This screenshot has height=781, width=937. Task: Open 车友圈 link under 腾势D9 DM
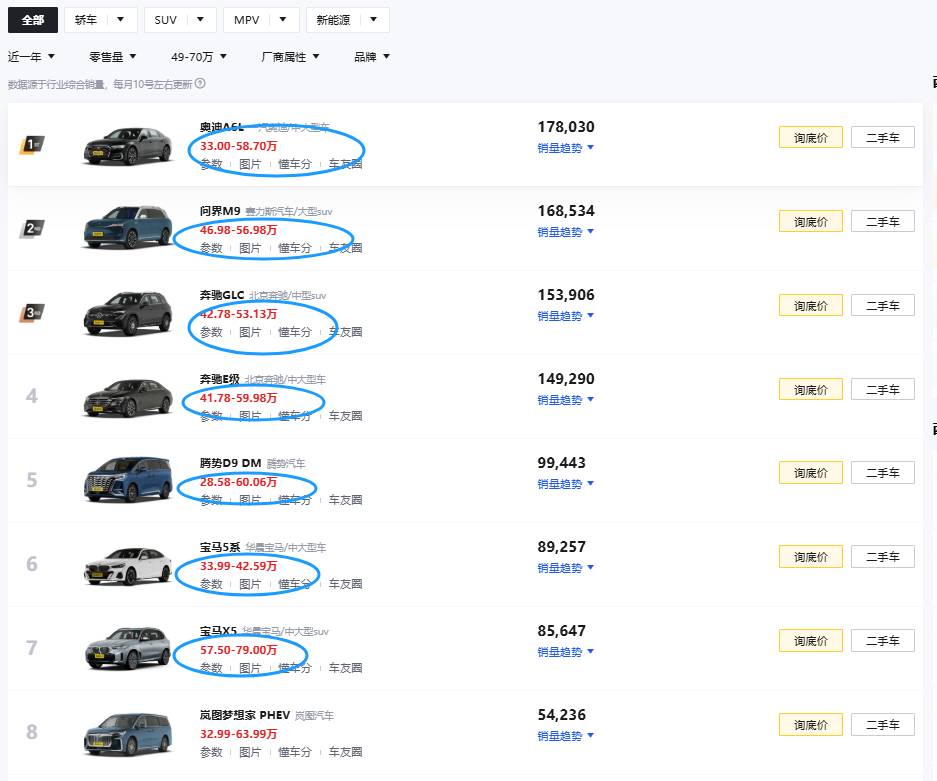pyautogui.click(x=345, y=500)
